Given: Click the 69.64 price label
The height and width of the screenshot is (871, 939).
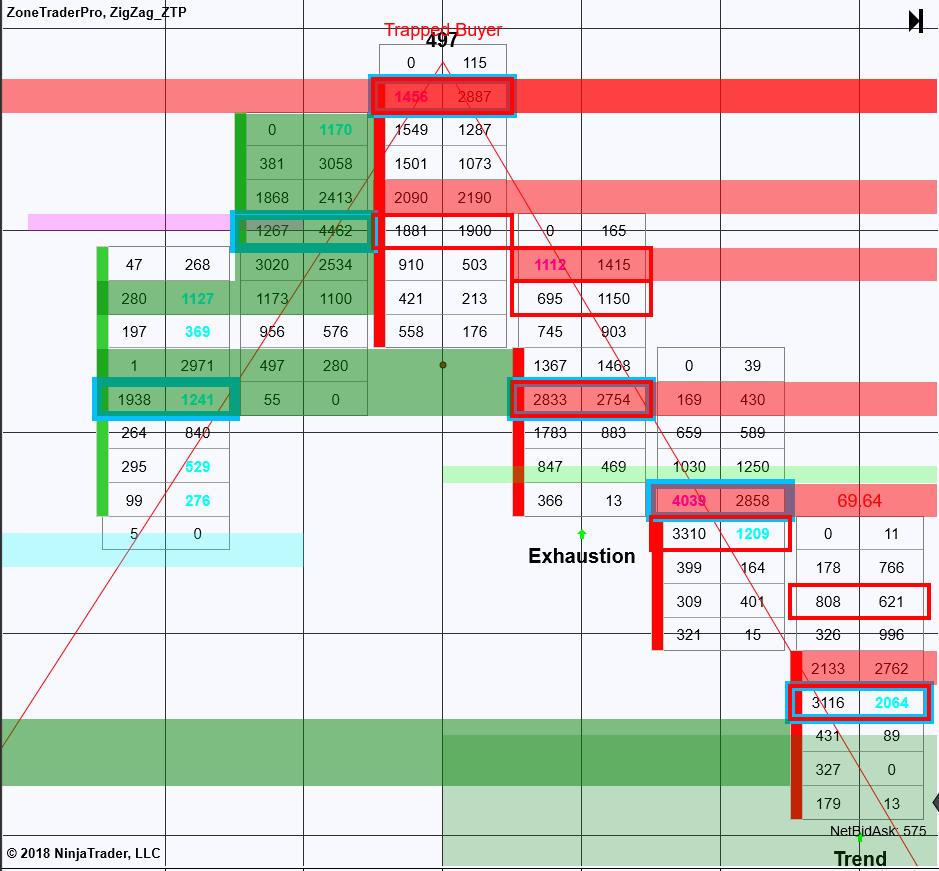Looking at the screenshot, I should tap(859, 501).
